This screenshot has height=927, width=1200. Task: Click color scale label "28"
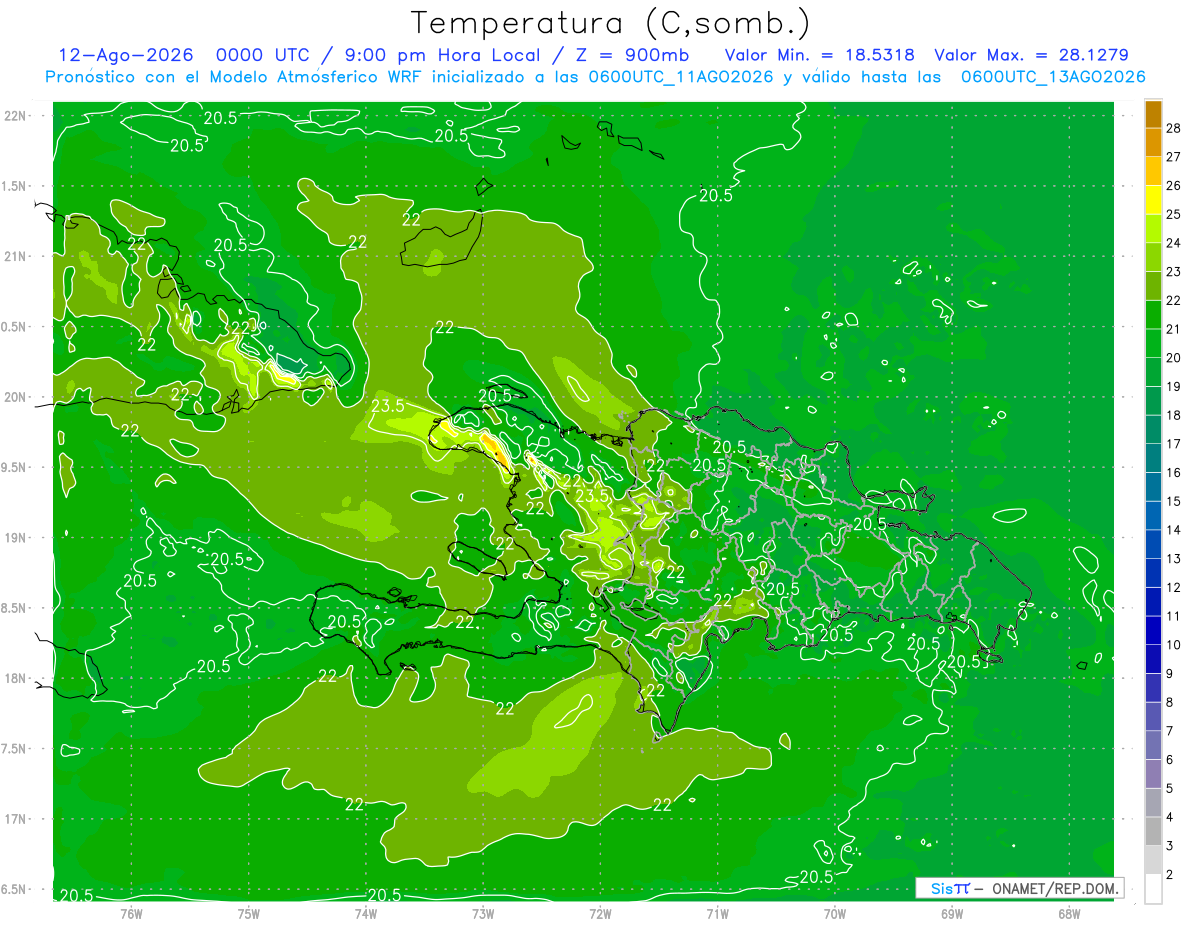1175,128
